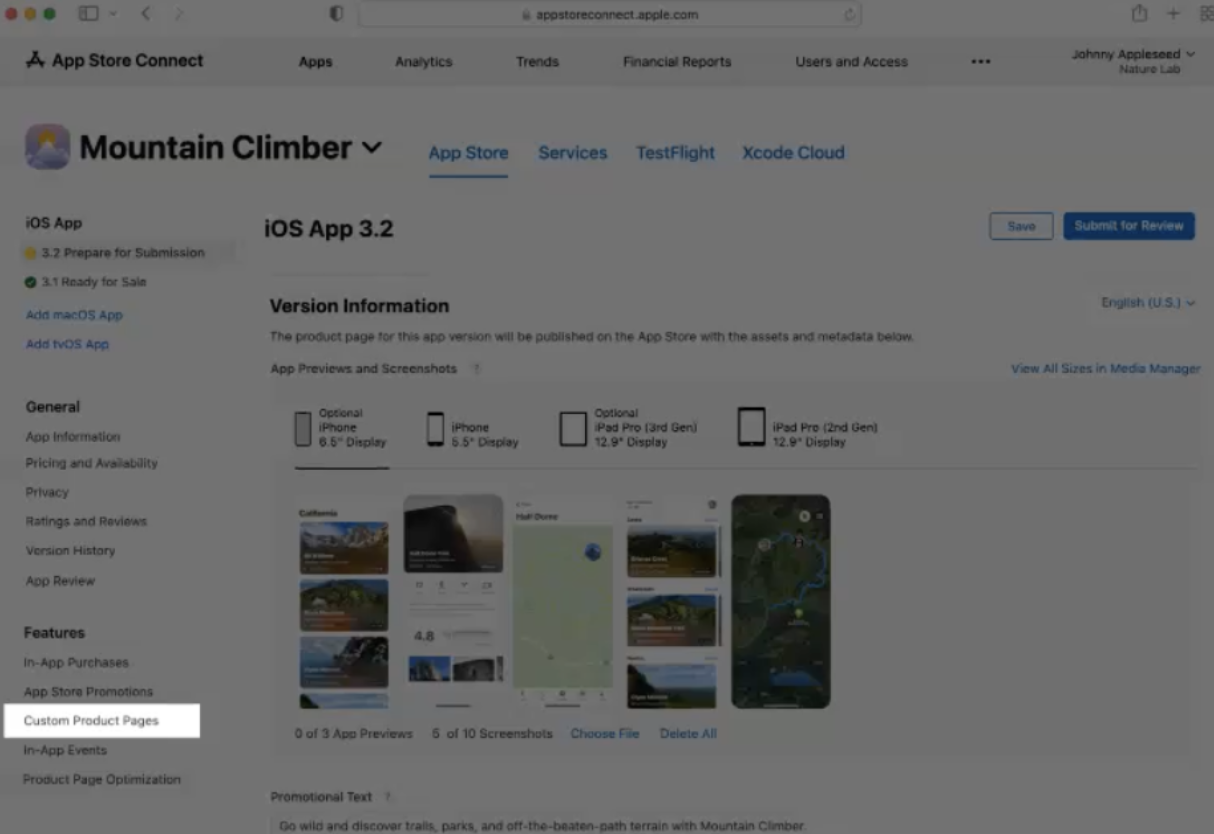Open Financial Reports in top navigation
This screenshot has height=834, width=1214.
pyautogui.click(x=677, y=62)
